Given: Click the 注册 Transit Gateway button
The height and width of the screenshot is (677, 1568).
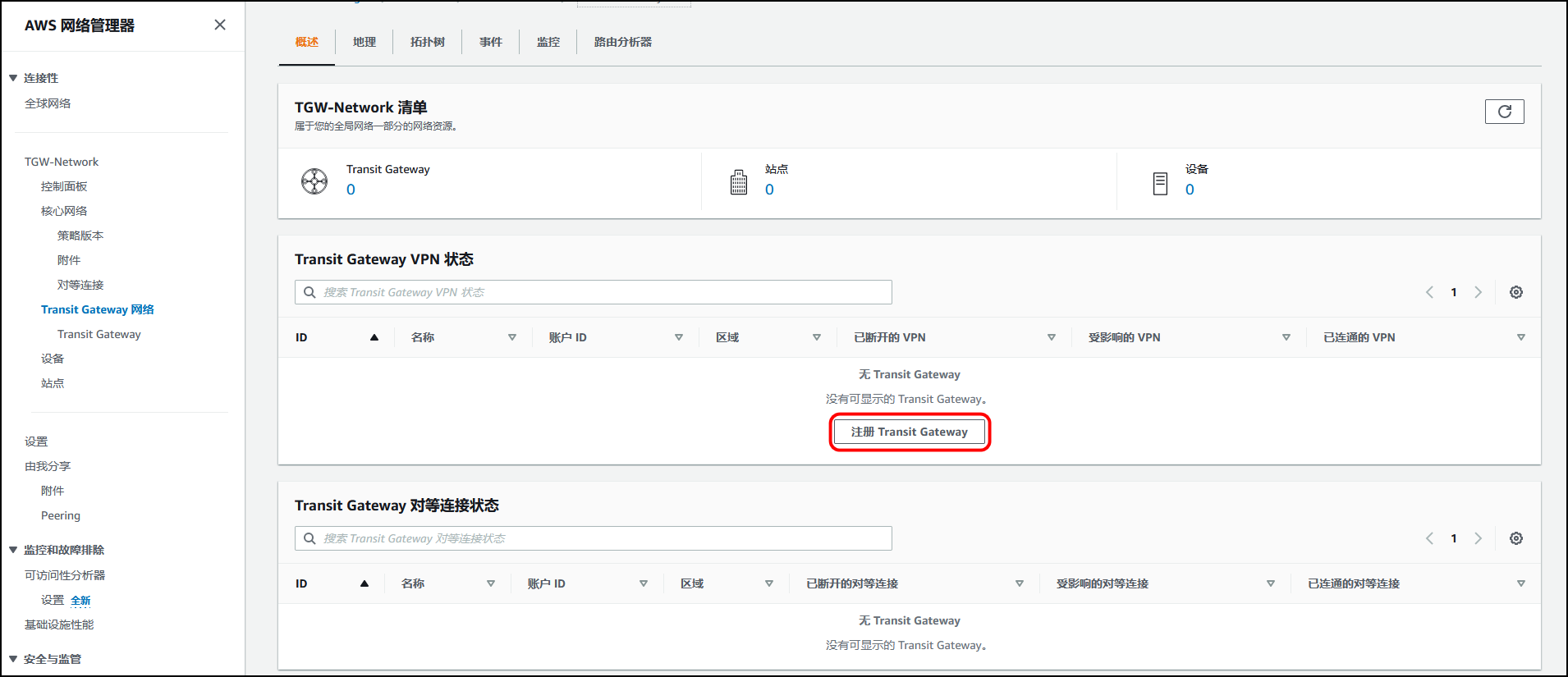Looking at the screenshot, I should [910, 432].
